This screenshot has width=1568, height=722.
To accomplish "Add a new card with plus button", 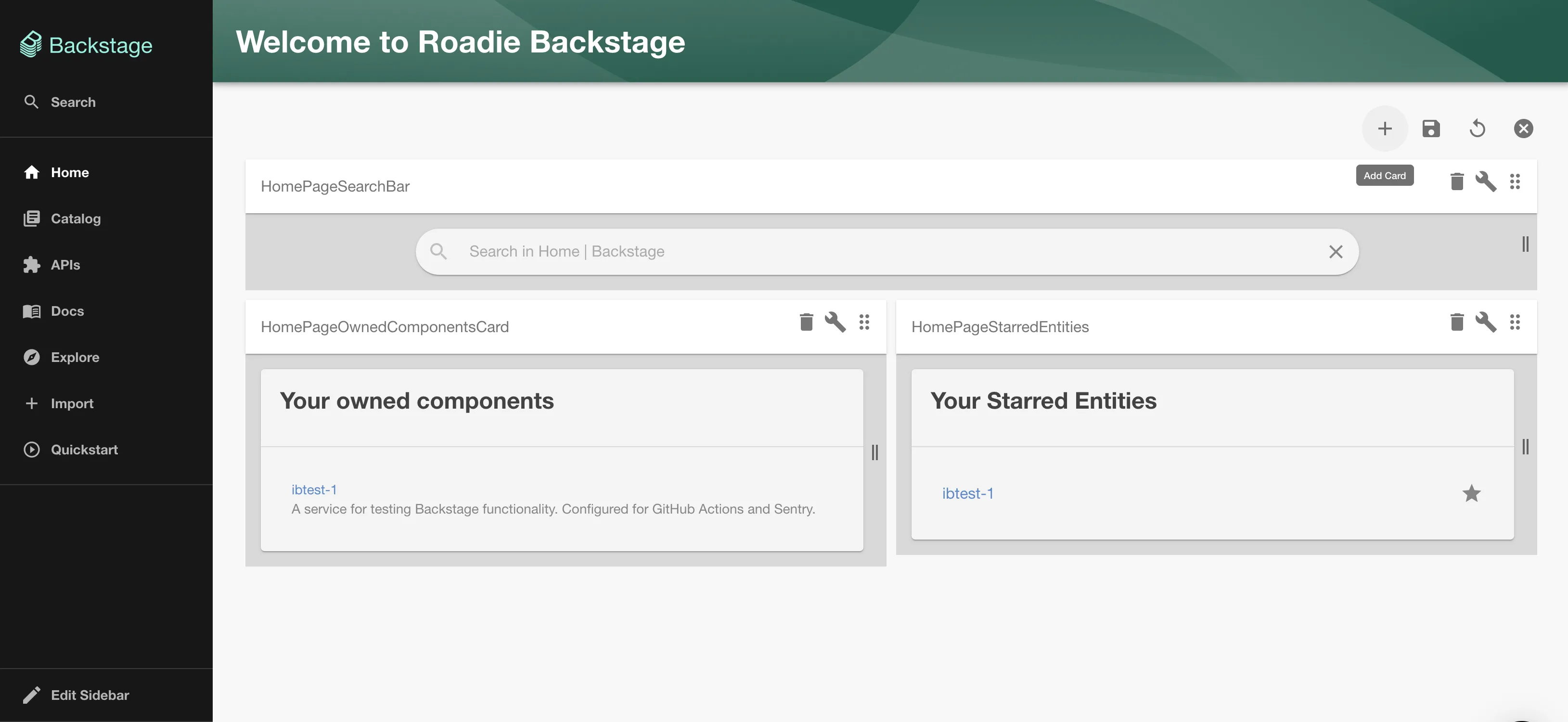I will pyautogui.click(x=1385, y=129).
